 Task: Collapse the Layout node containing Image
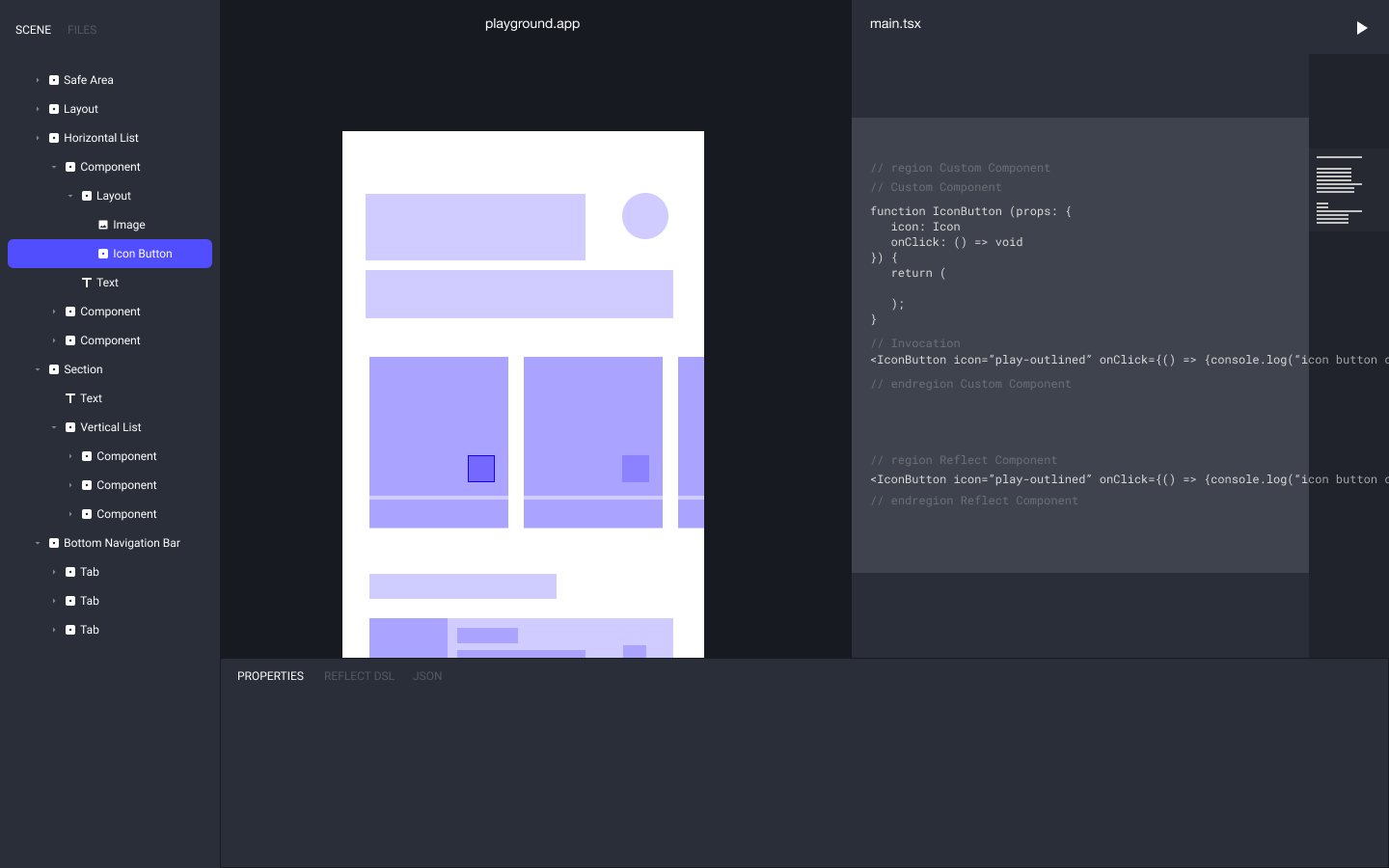click(70, 196)
